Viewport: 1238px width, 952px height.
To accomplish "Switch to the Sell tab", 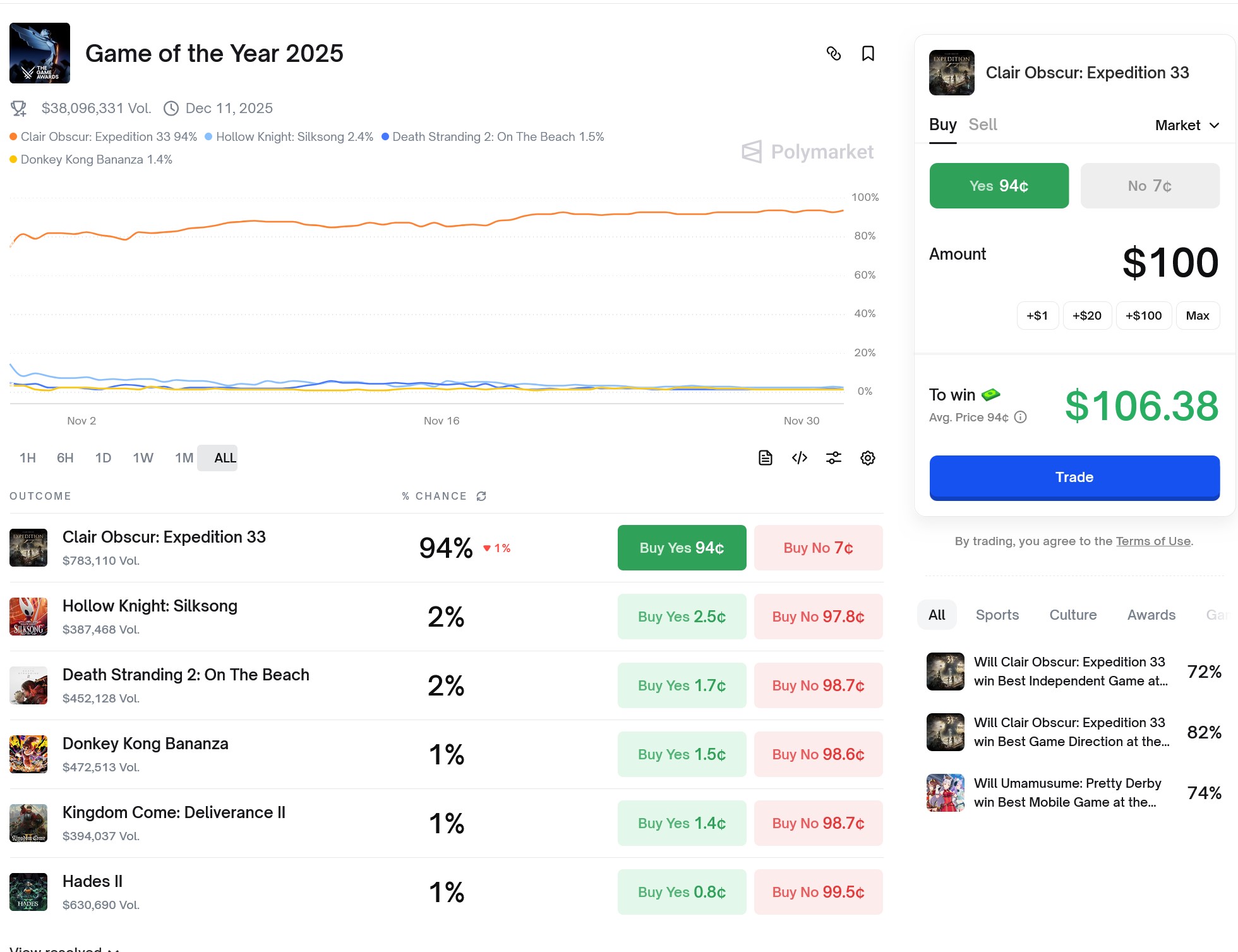I will (x=983, y=124).
